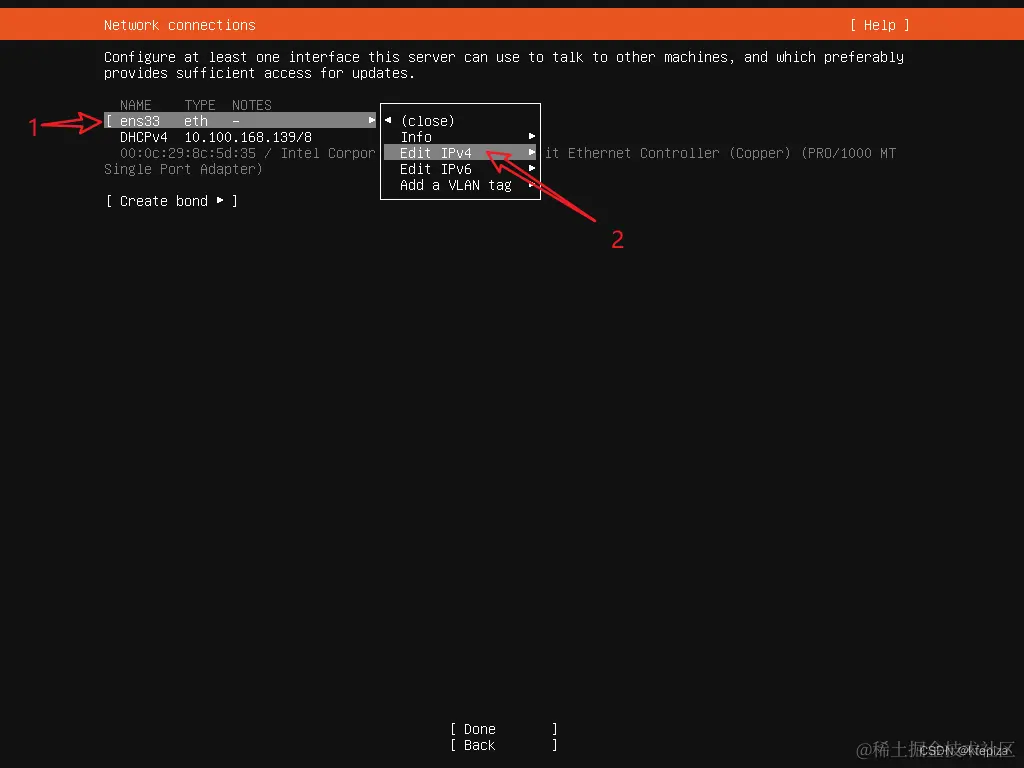
Task: Open the Info submenu entry
Action: pos(459,136)
